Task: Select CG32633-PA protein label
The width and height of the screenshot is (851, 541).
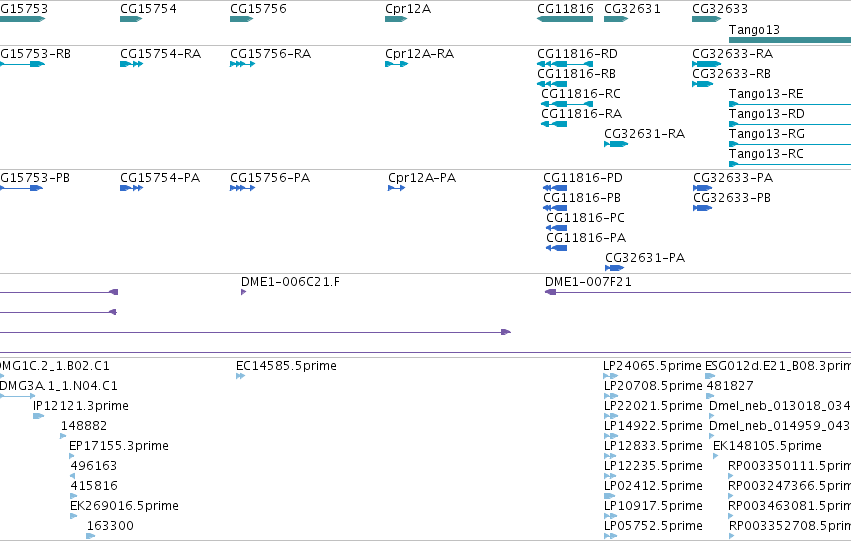Action: 733,178
